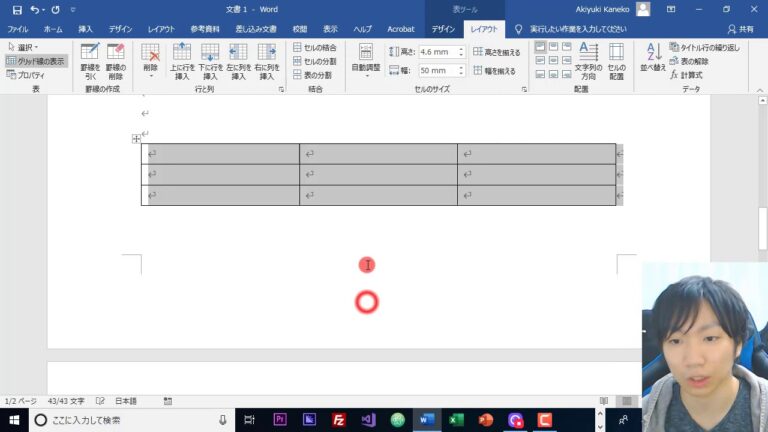The height and width of the screenshot is (432, 768).
Task: Click 表の分割 split table
Action: tap(312, 75)
